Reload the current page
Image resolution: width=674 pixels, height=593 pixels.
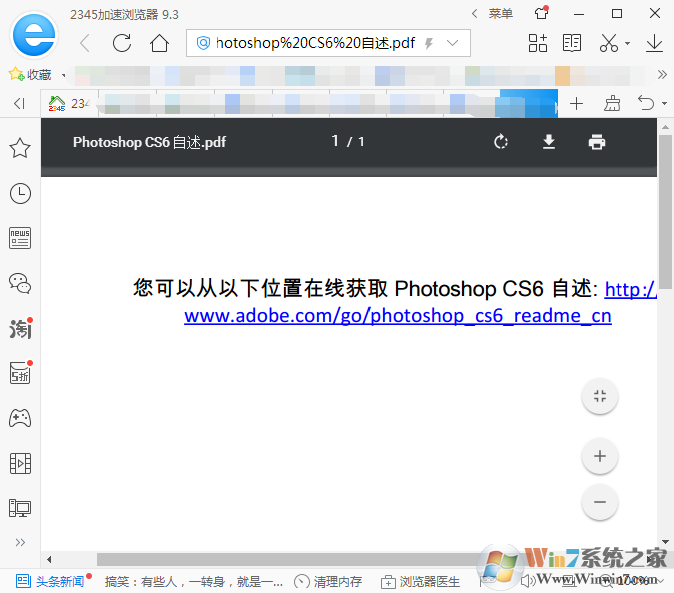click(x=122, y=43)
